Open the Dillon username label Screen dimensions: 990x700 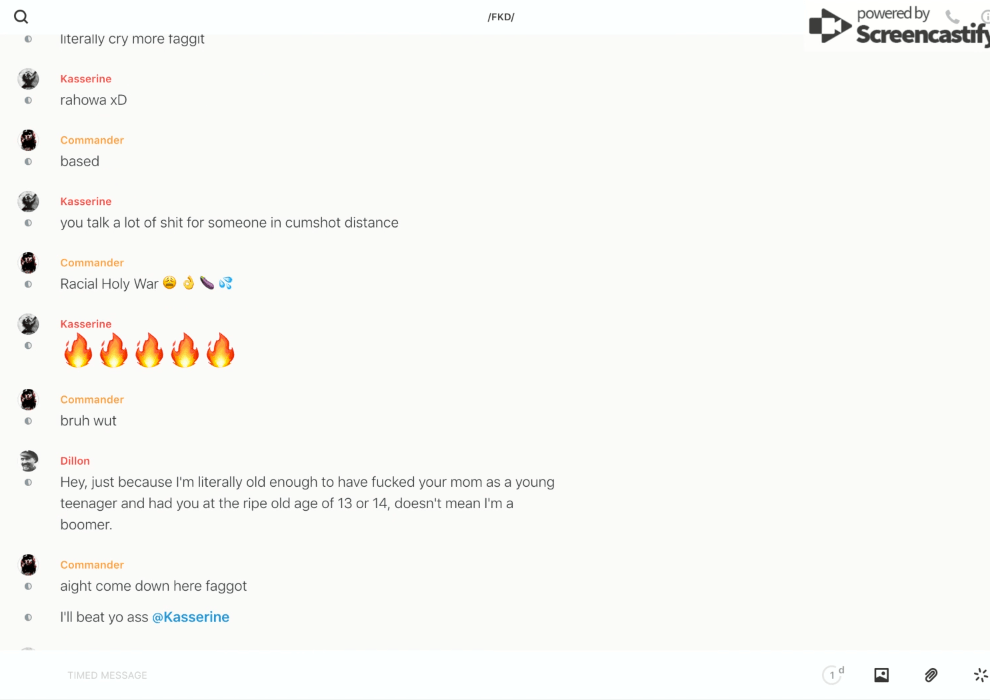click(x=75, y=461)
